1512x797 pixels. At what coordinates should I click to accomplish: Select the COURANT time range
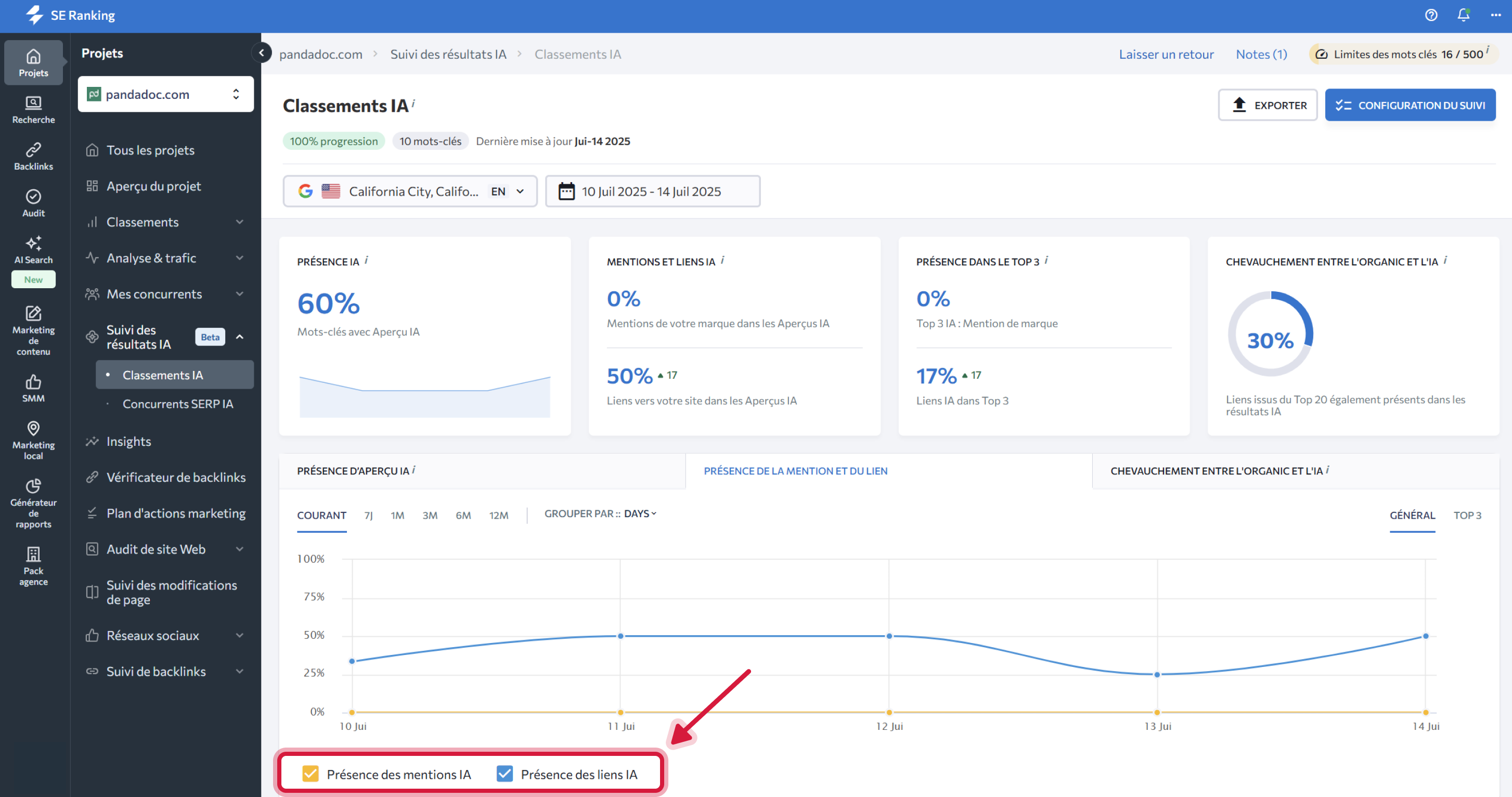tap(321, 515)
